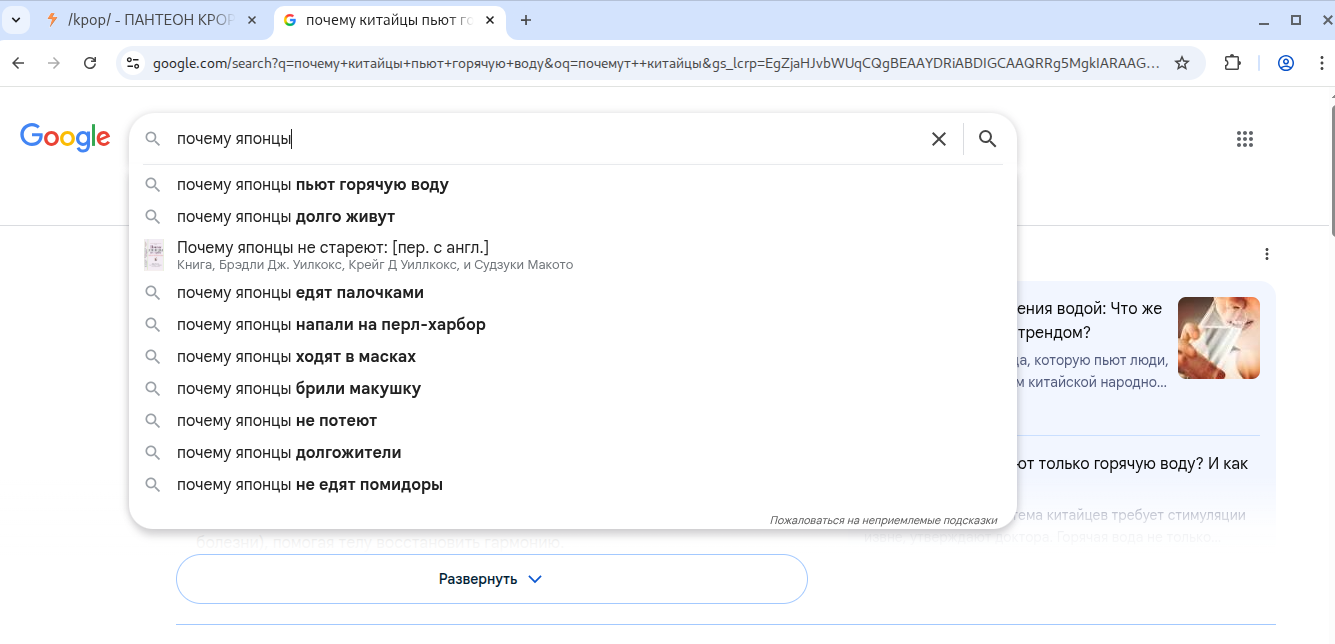Bookmark this page with star icon
The height and width of the screenshot is (644, 1335).
(1182, 63)
